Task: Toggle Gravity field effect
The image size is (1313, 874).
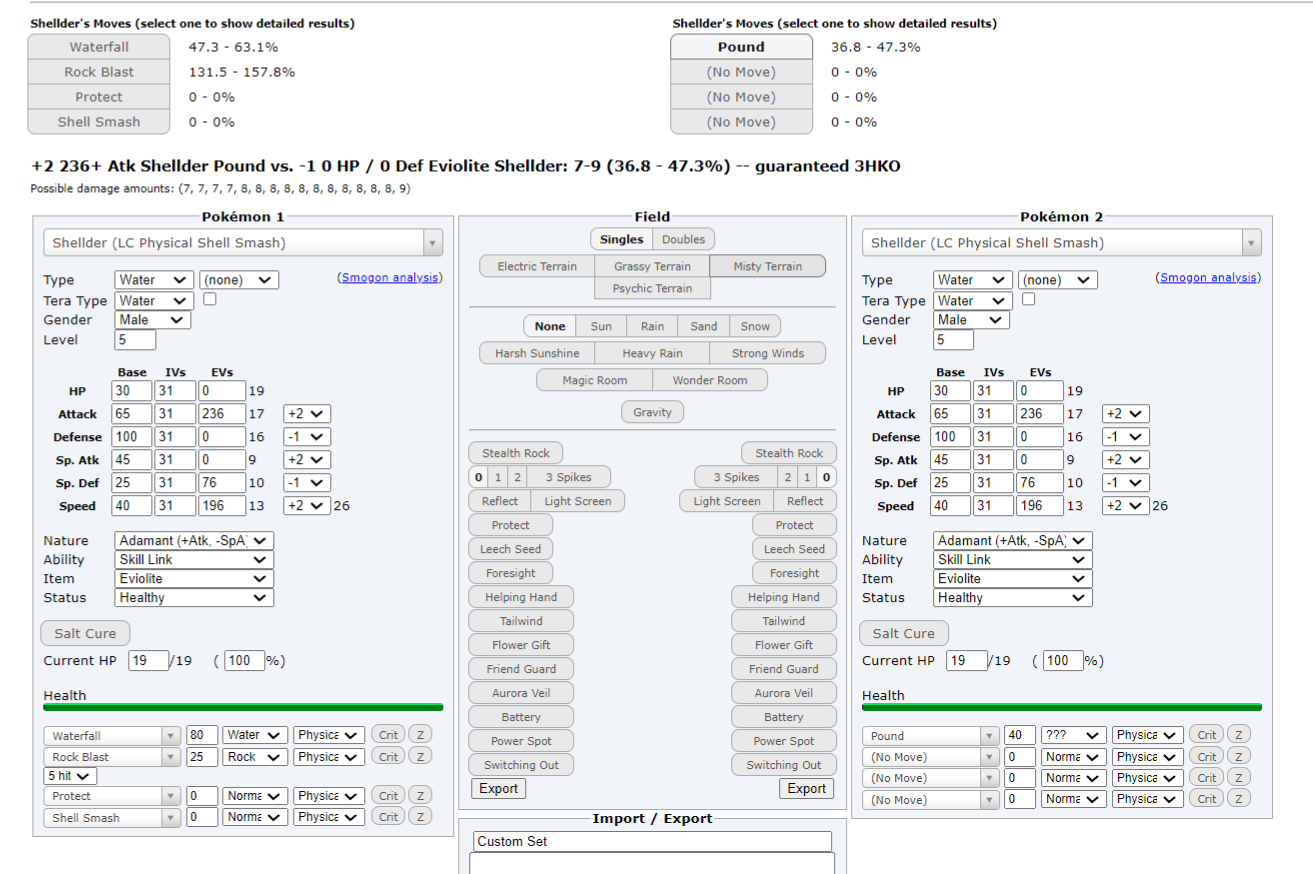Action: (x=652, y=412)
